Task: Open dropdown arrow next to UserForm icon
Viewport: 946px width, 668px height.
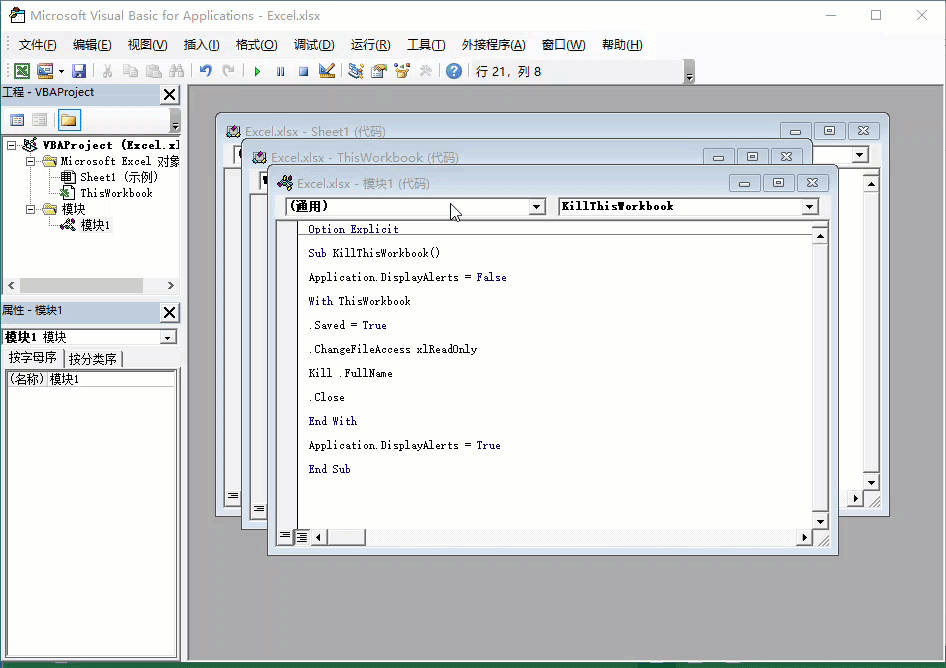Action: point(62,71)
